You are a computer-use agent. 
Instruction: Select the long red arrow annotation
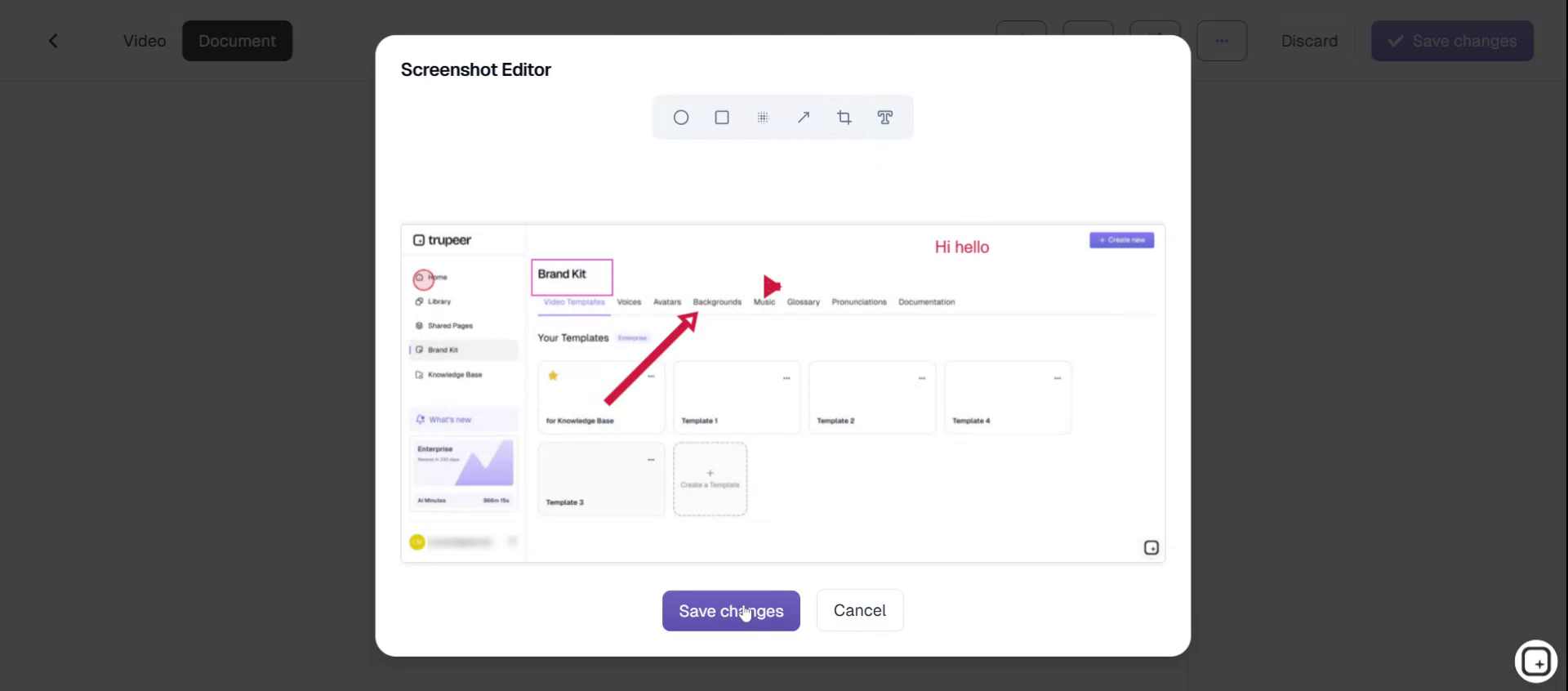pyautogui.click(x=649, y=359)
